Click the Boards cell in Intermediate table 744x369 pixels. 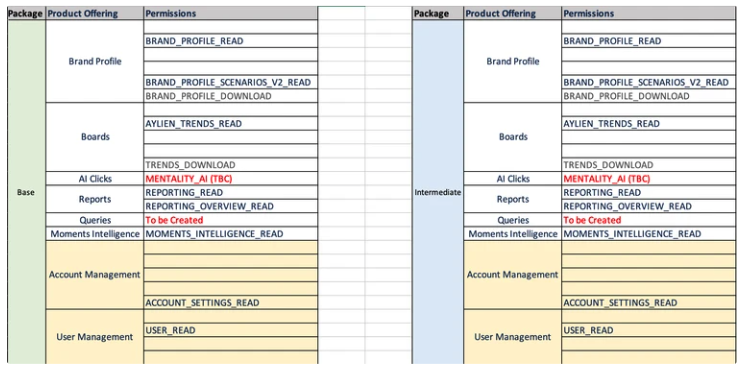point(513,137)
